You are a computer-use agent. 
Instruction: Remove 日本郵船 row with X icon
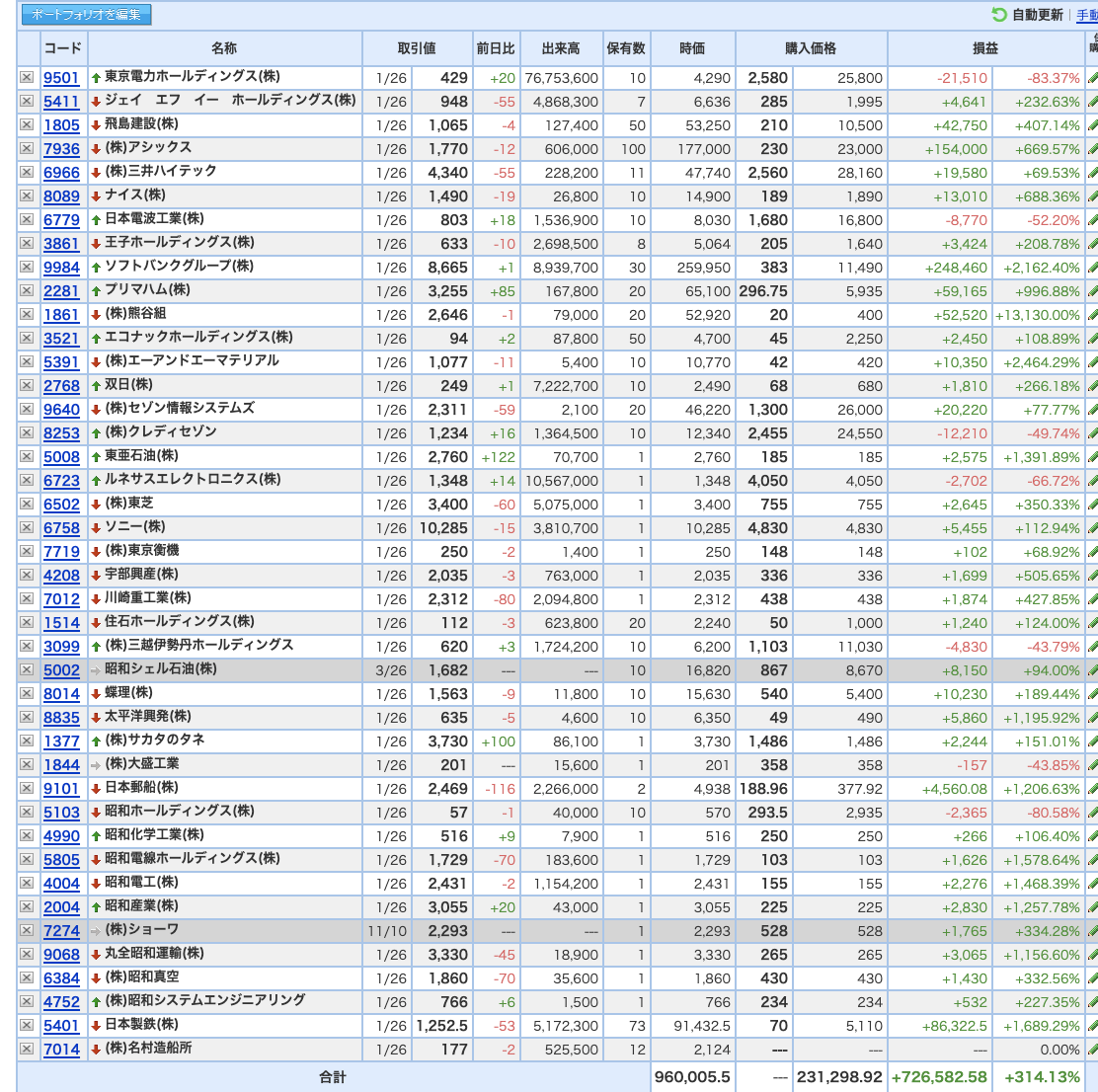27,788
